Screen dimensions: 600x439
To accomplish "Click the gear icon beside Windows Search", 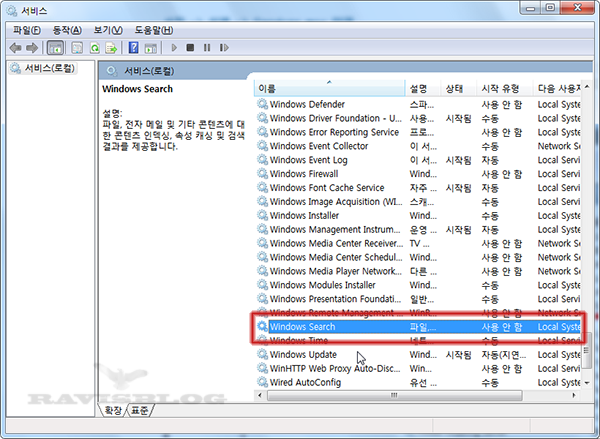I will tap(262, 326).
